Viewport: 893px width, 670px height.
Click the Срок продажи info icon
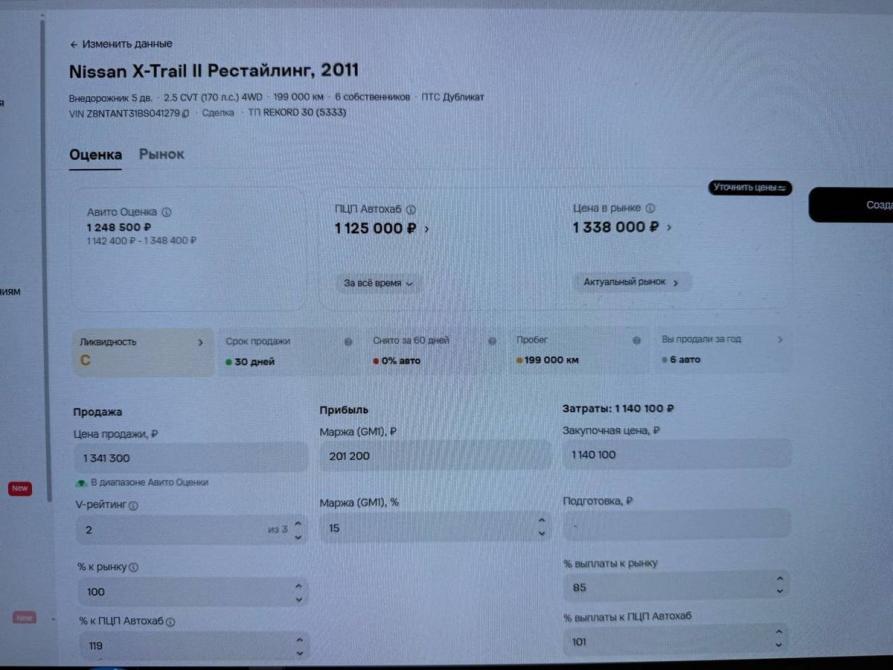pos(348,342)
